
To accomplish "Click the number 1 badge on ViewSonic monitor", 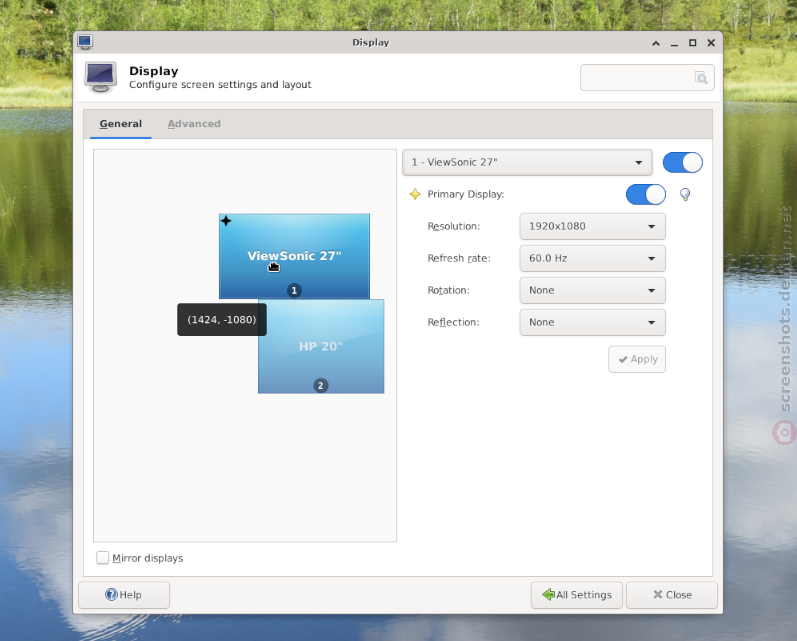I will (x=294, y=290).
